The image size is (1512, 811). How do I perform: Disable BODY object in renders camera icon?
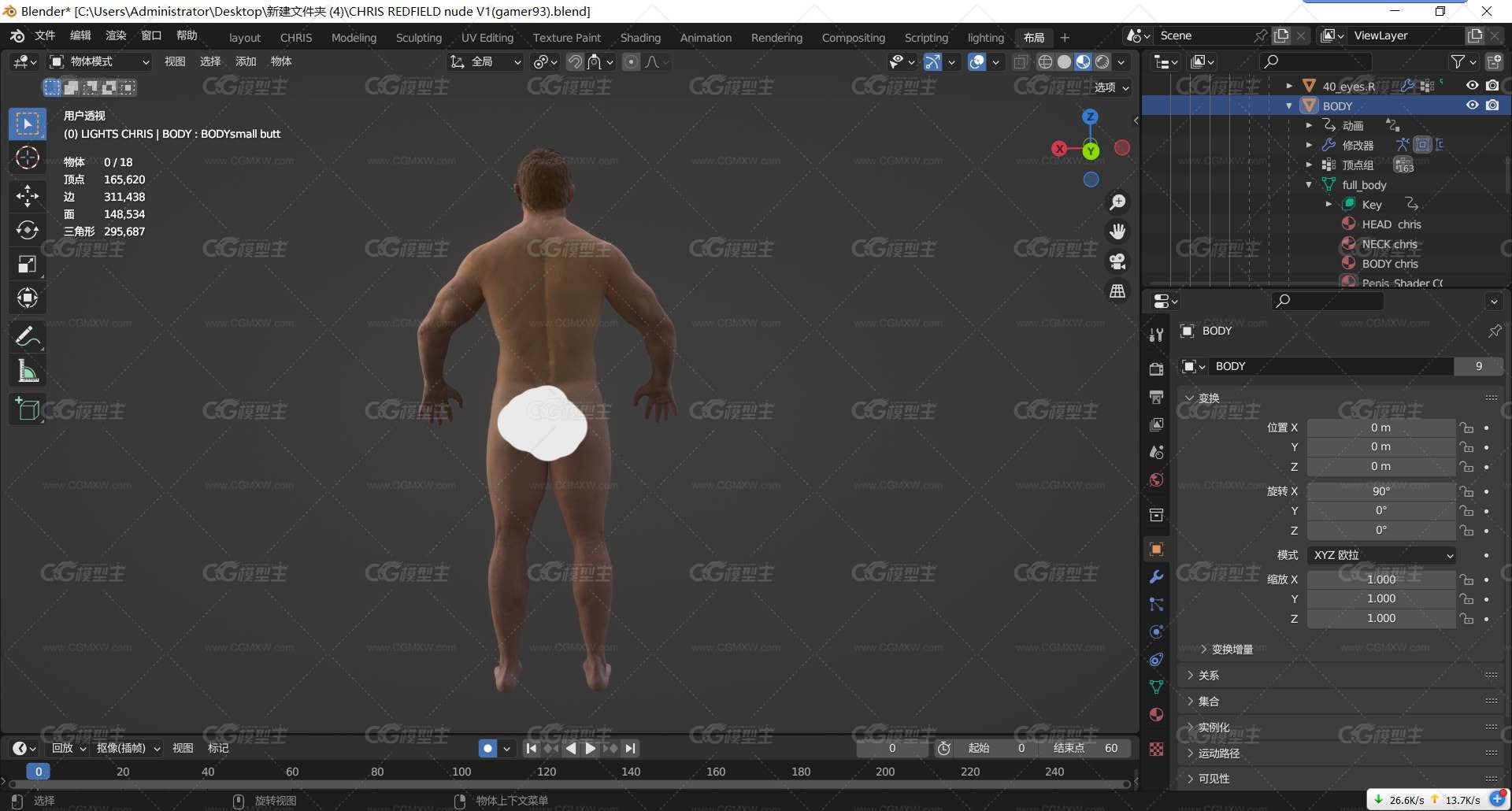(1492, 106)
